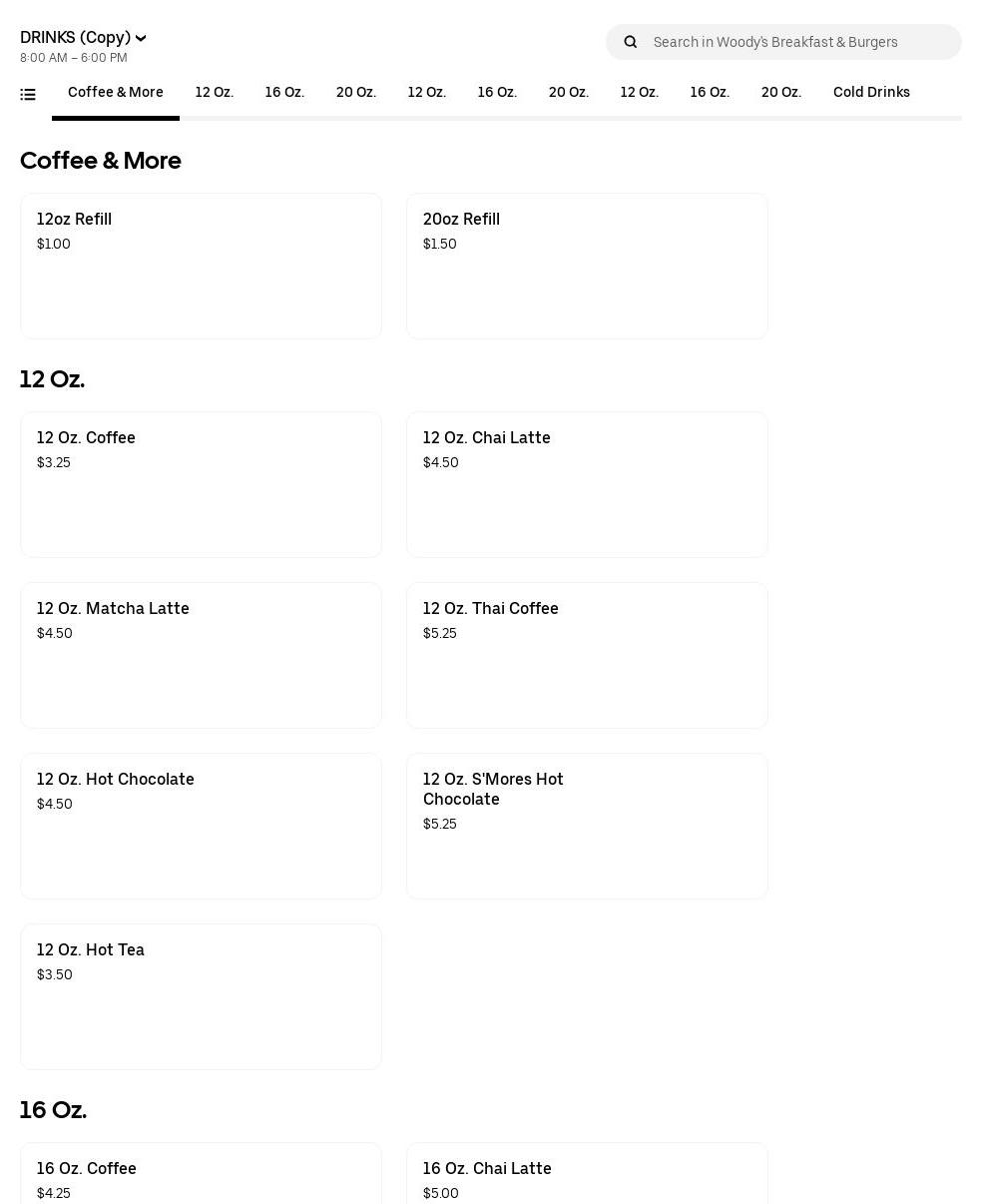Click the search magnifier icon
This screenshot has width=982, height=1204.
click(x=631, y=42)
